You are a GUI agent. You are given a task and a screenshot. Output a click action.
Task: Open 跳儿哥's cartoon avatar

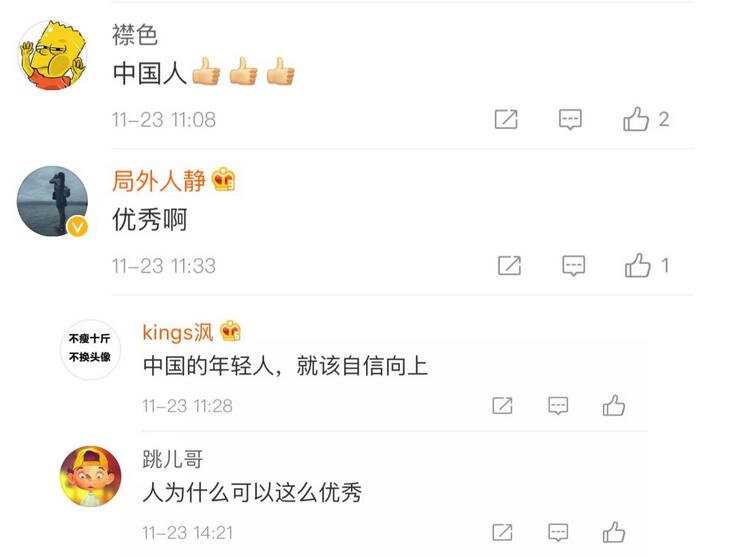coord(90,476)
